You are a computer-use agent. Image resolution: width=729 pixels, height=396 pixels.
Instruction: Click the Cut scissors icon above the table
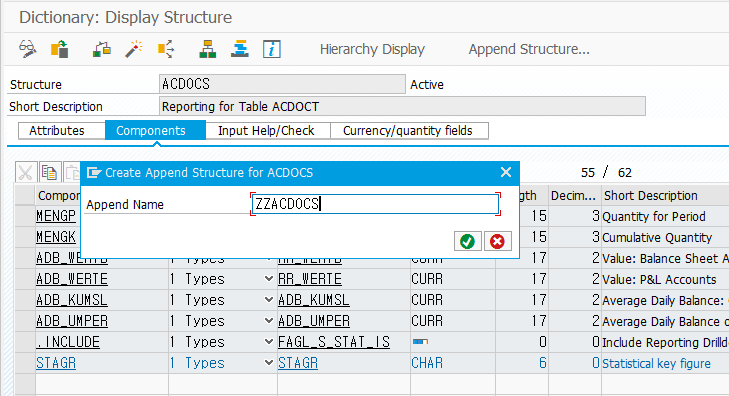coord(26,172)
